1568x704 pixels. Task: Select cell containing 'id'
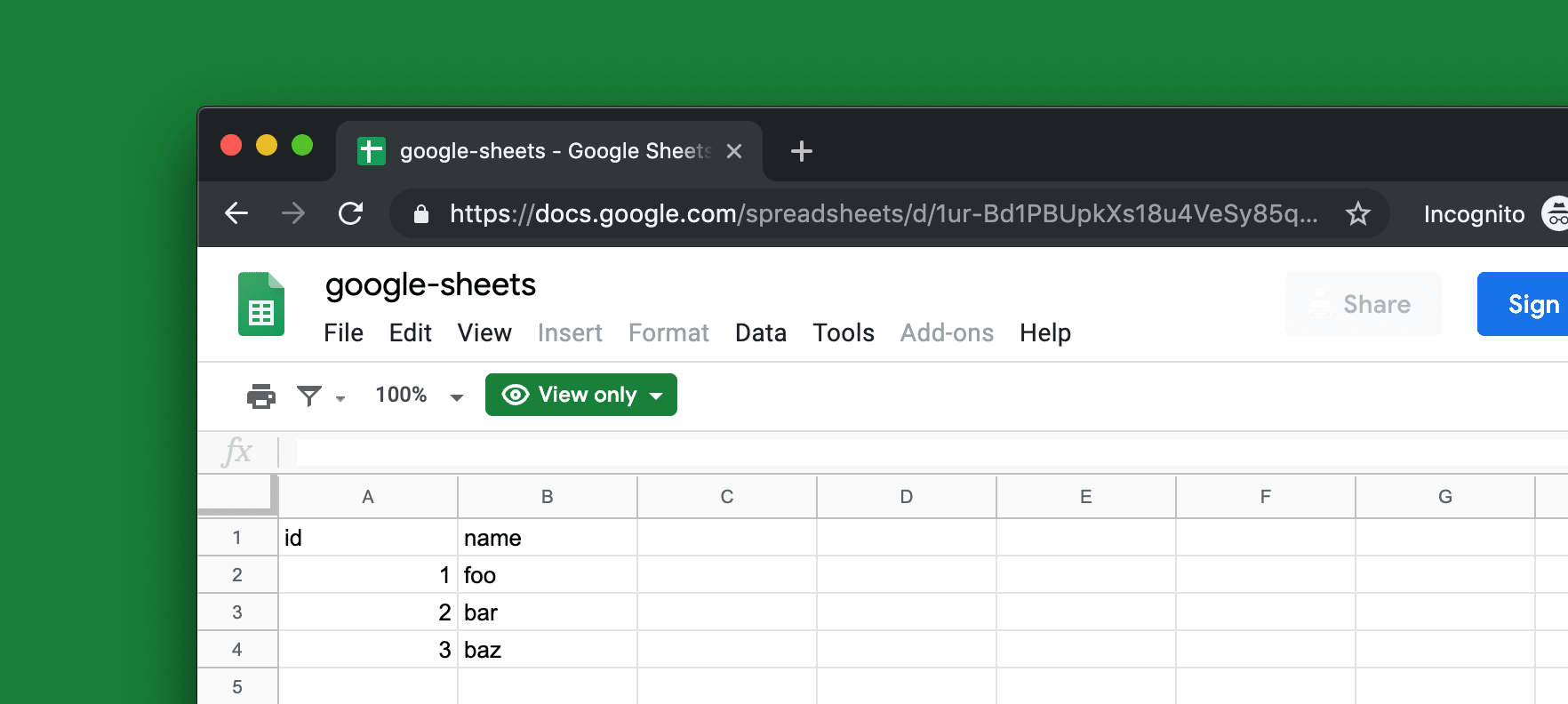[368, 538]
